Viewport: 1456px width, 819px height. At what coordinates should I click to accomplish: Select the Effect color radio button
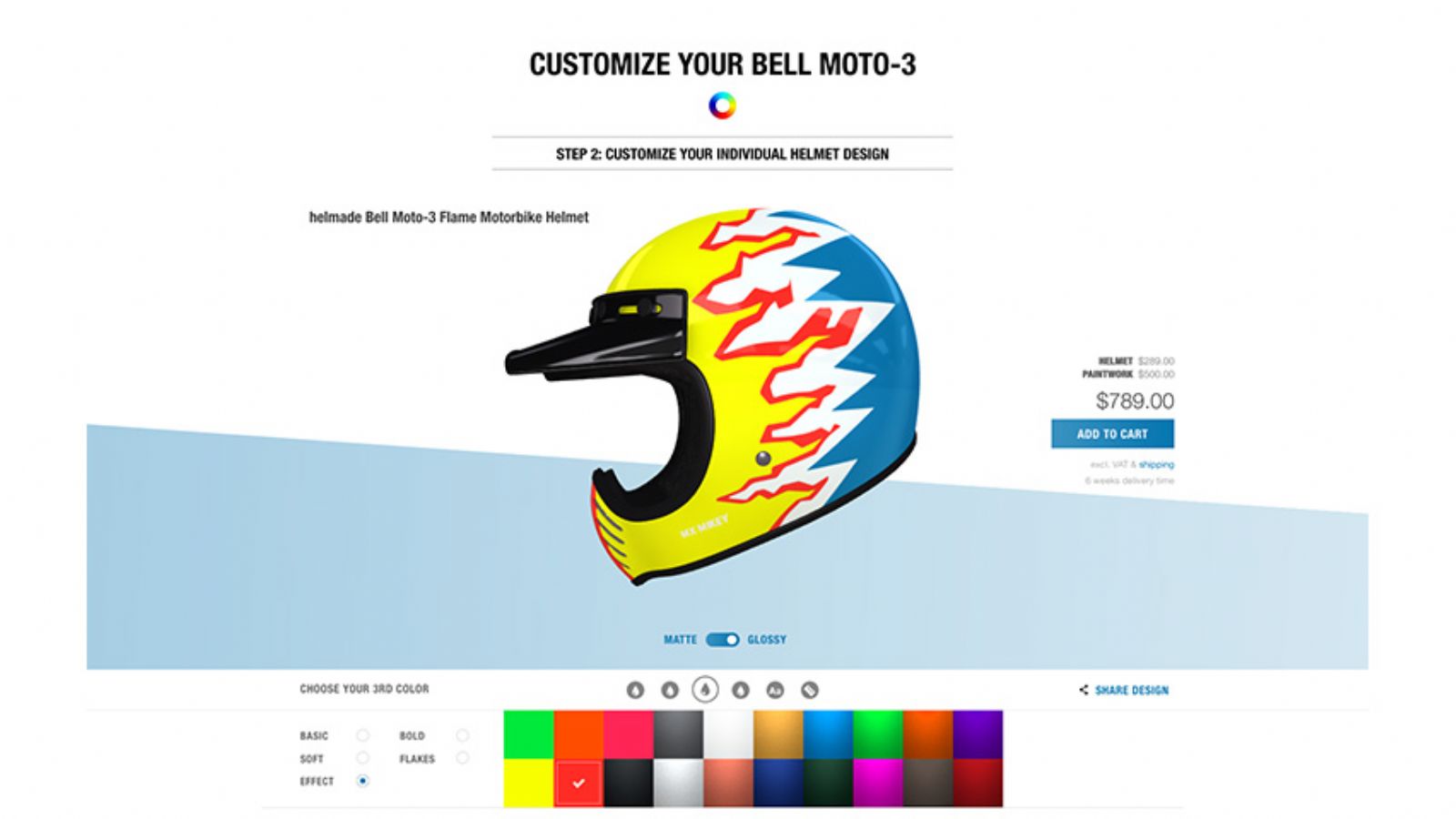coord(363,781)
